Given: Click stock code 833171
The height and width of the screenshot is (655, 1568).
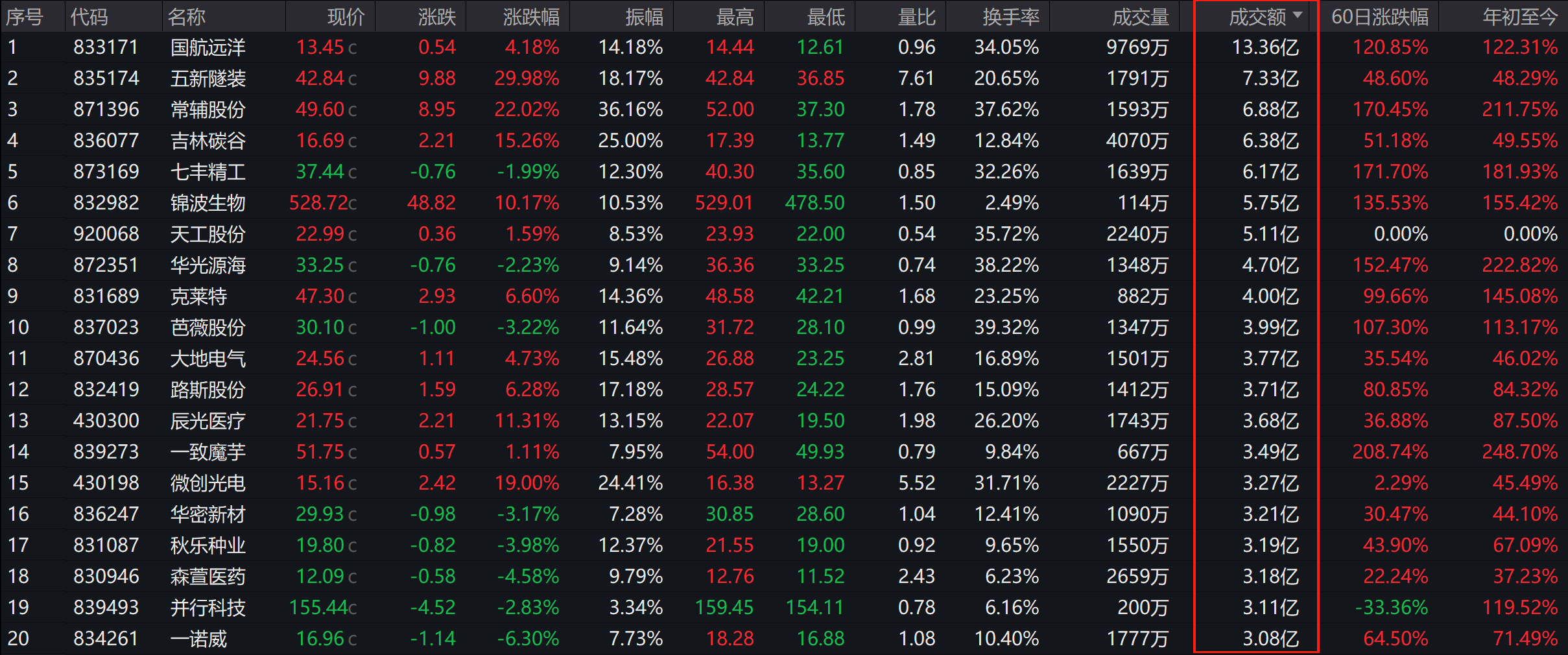Looking at the screenshot, I should click(106, 47).
